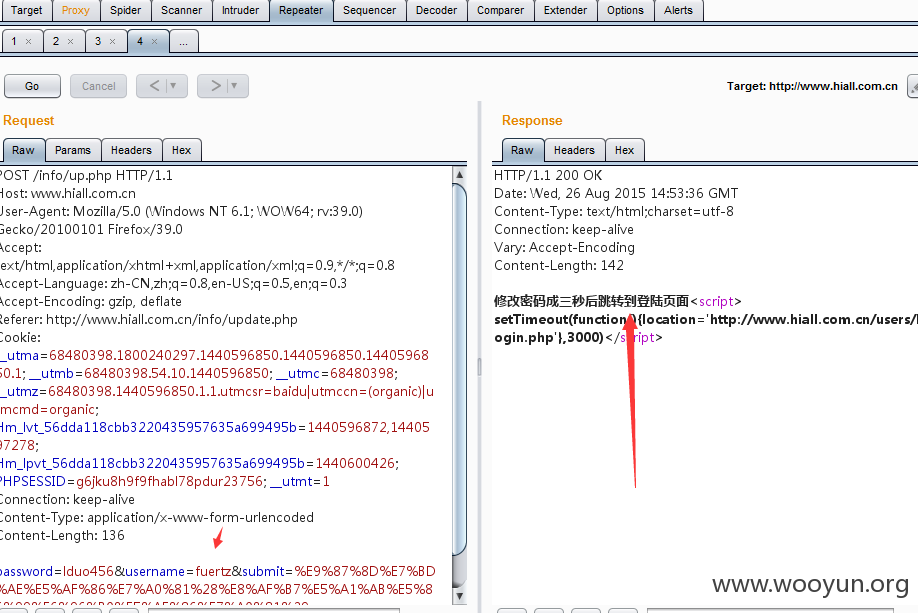Click the Target URL label text
The width and height of the screenshot is (918, 613).
coord(812,87)
